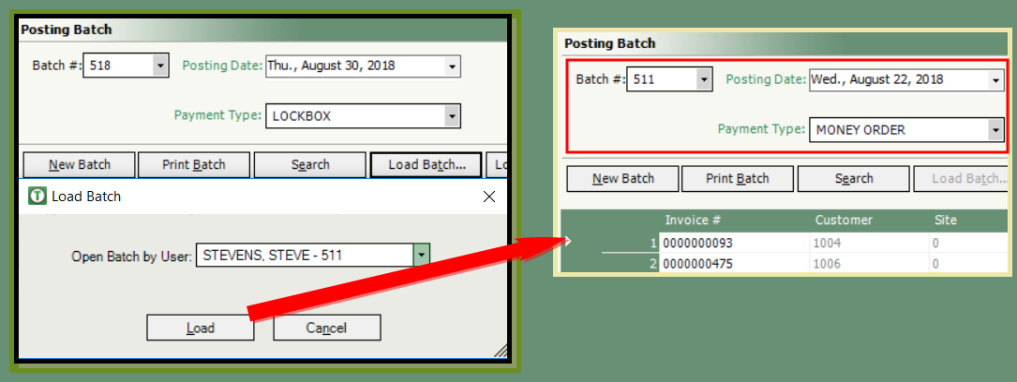The width and height of the screenshot is (1017, 382).
Task: Click Search in right Posting Batch window
Action: (x=854, y=178)
